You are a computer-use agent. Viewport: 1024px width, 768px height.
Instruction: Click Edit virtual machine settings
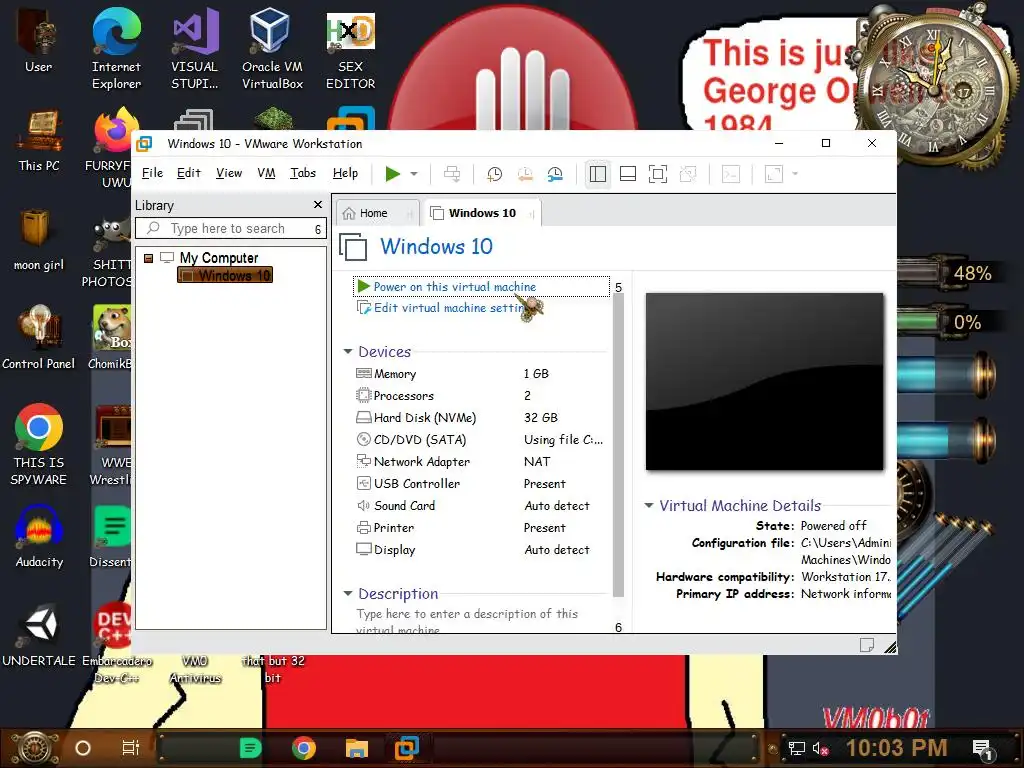coord(448,308)
